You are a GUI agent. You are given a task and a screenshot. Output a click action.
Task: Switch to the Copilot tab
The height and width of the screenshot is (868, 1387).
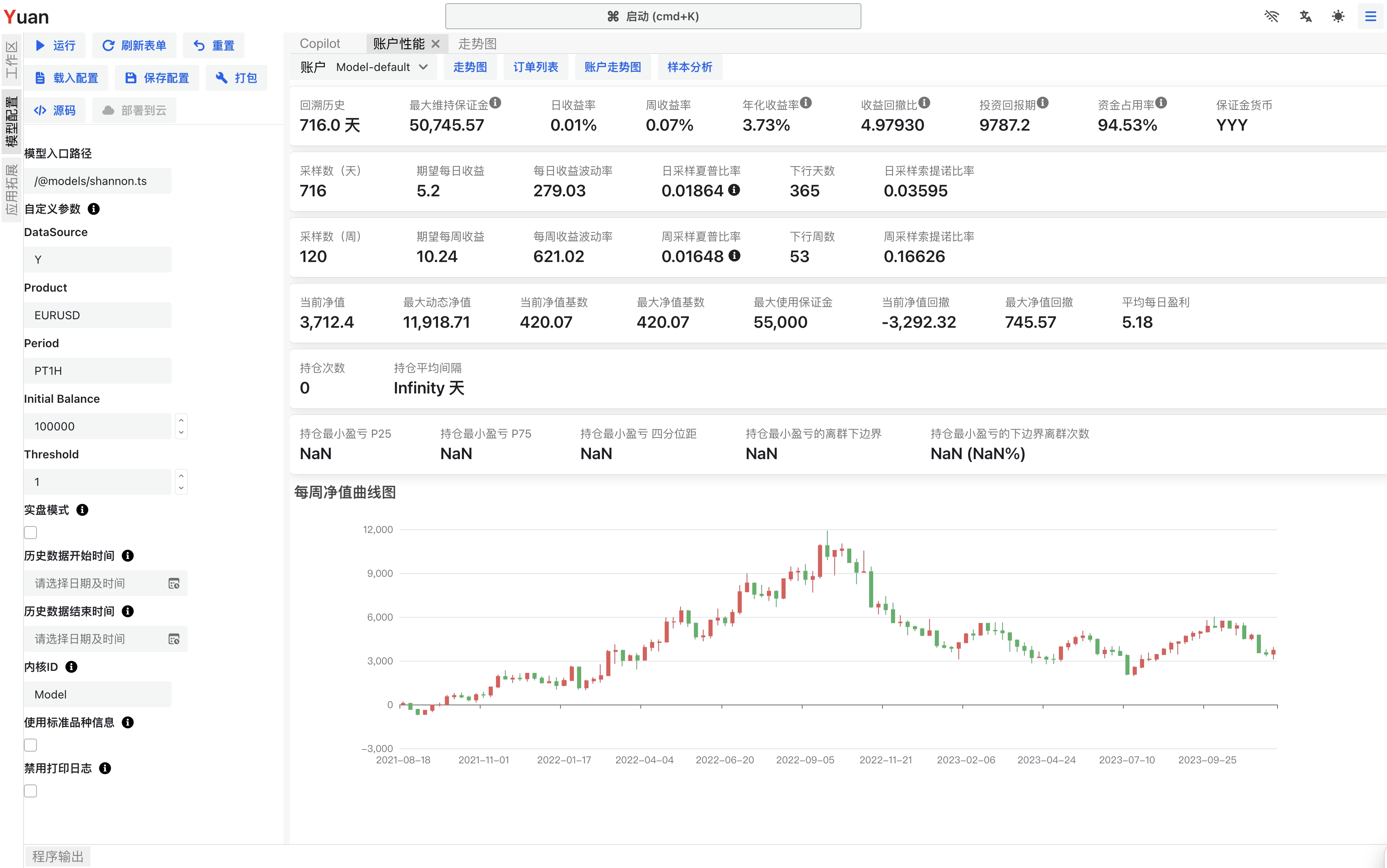click(x=320, y=44)
